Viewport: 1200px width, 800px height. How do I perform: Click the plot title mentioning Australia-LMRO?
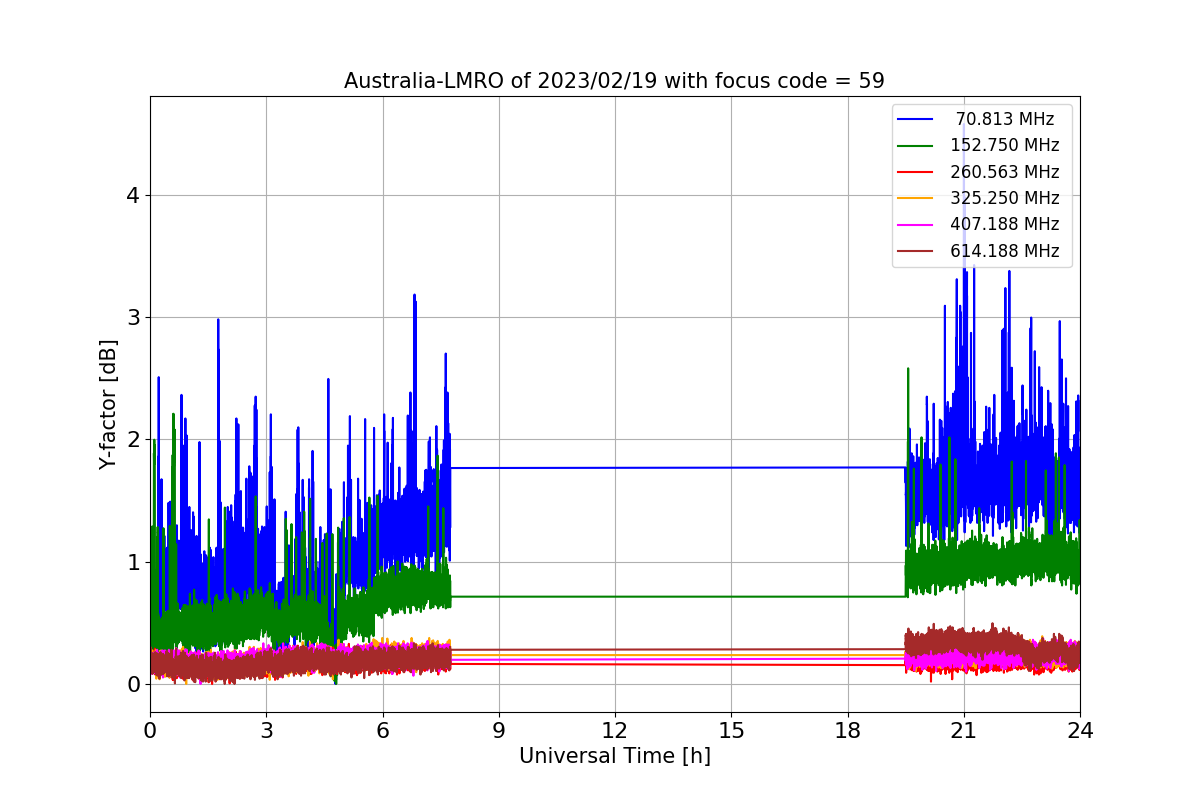click(x=614, y=81)
